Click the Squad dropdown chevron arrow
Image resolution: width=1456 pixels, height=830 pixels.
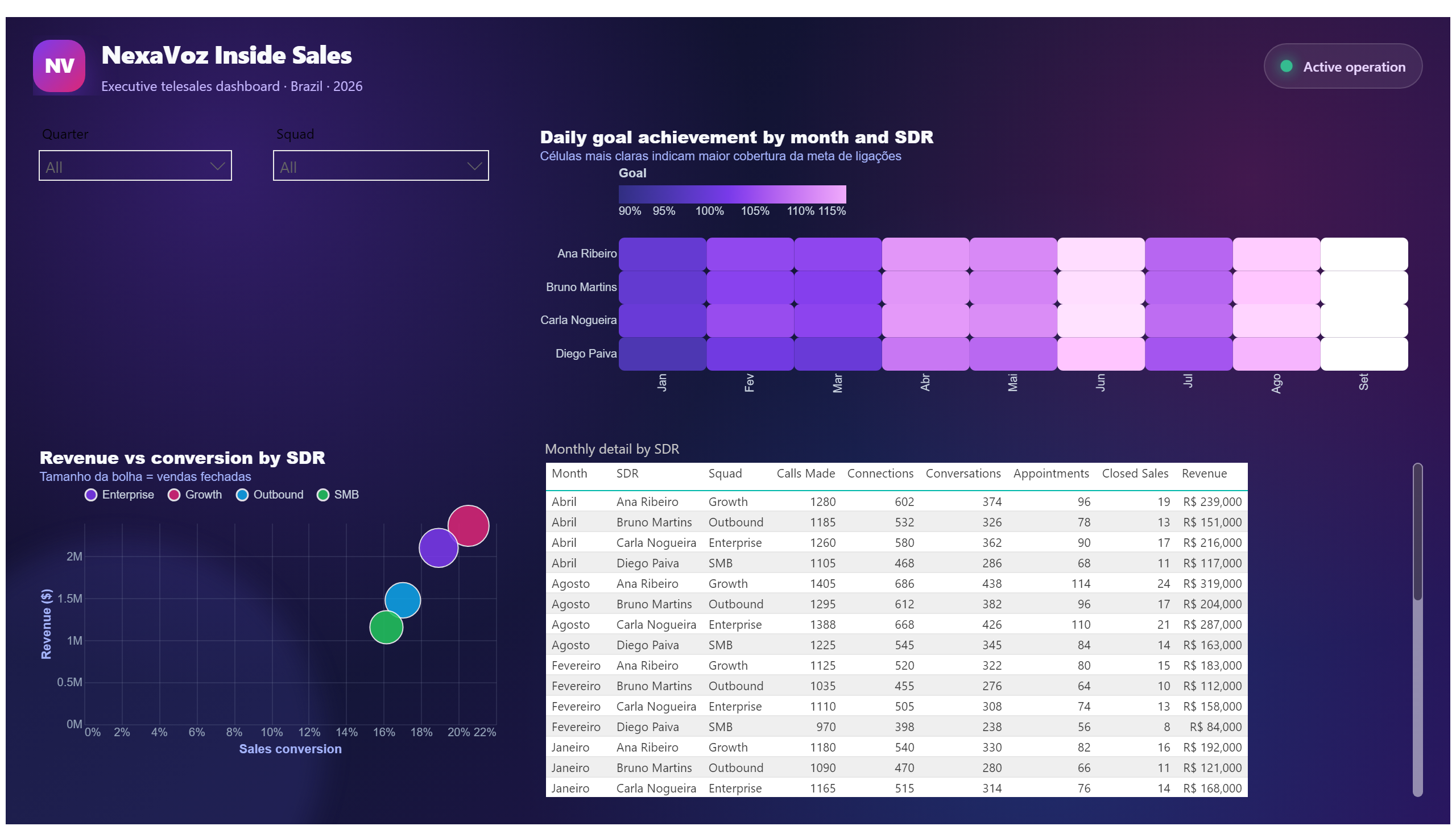(474, 167)
